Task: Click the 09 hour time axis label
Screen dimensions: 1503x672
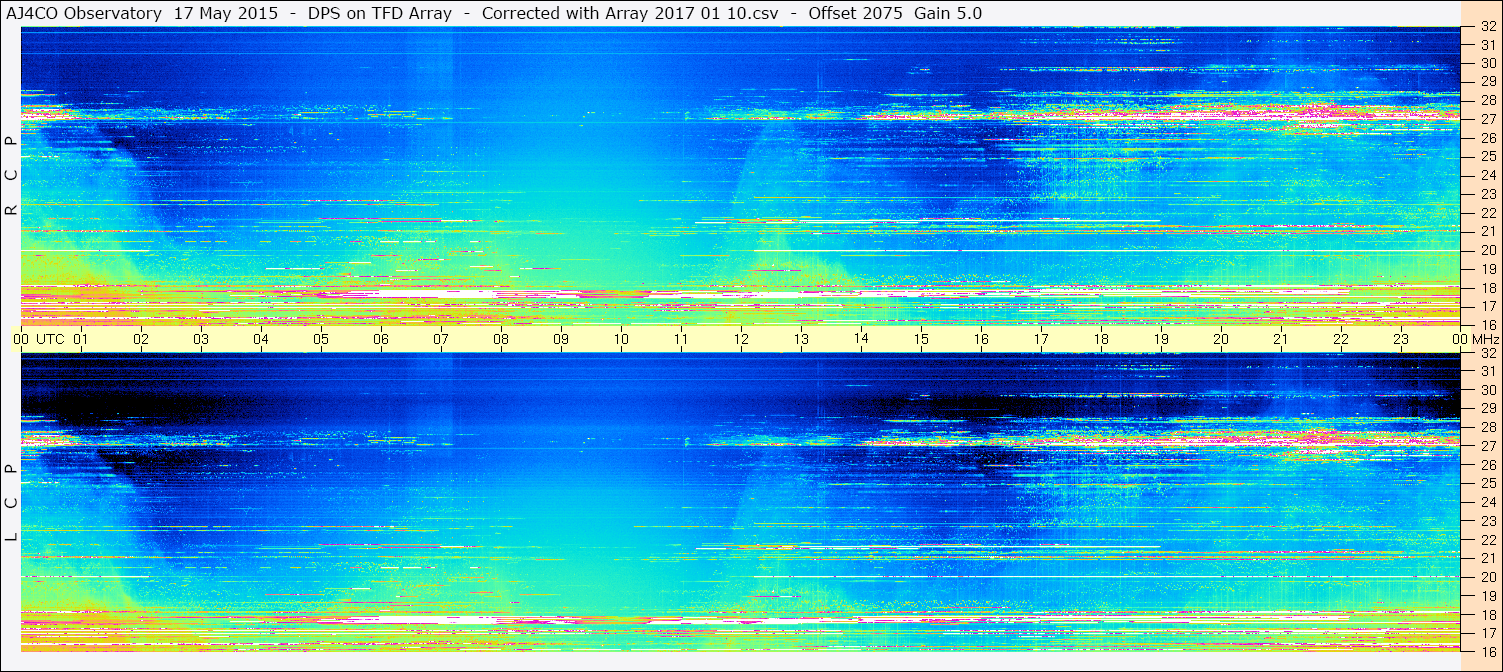Action: click(x=561, y=339)
